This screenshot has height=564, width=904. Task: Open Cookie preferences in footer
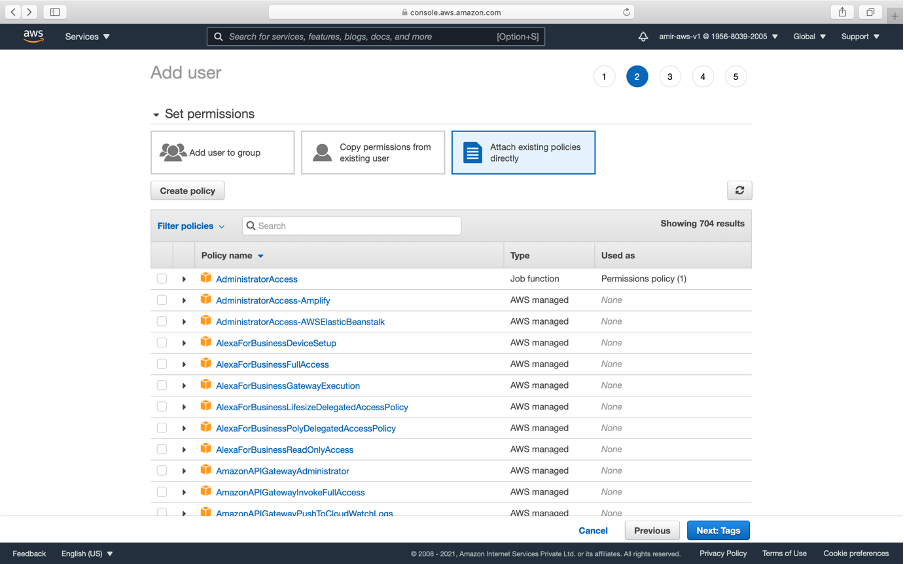[x=856, y=553]
